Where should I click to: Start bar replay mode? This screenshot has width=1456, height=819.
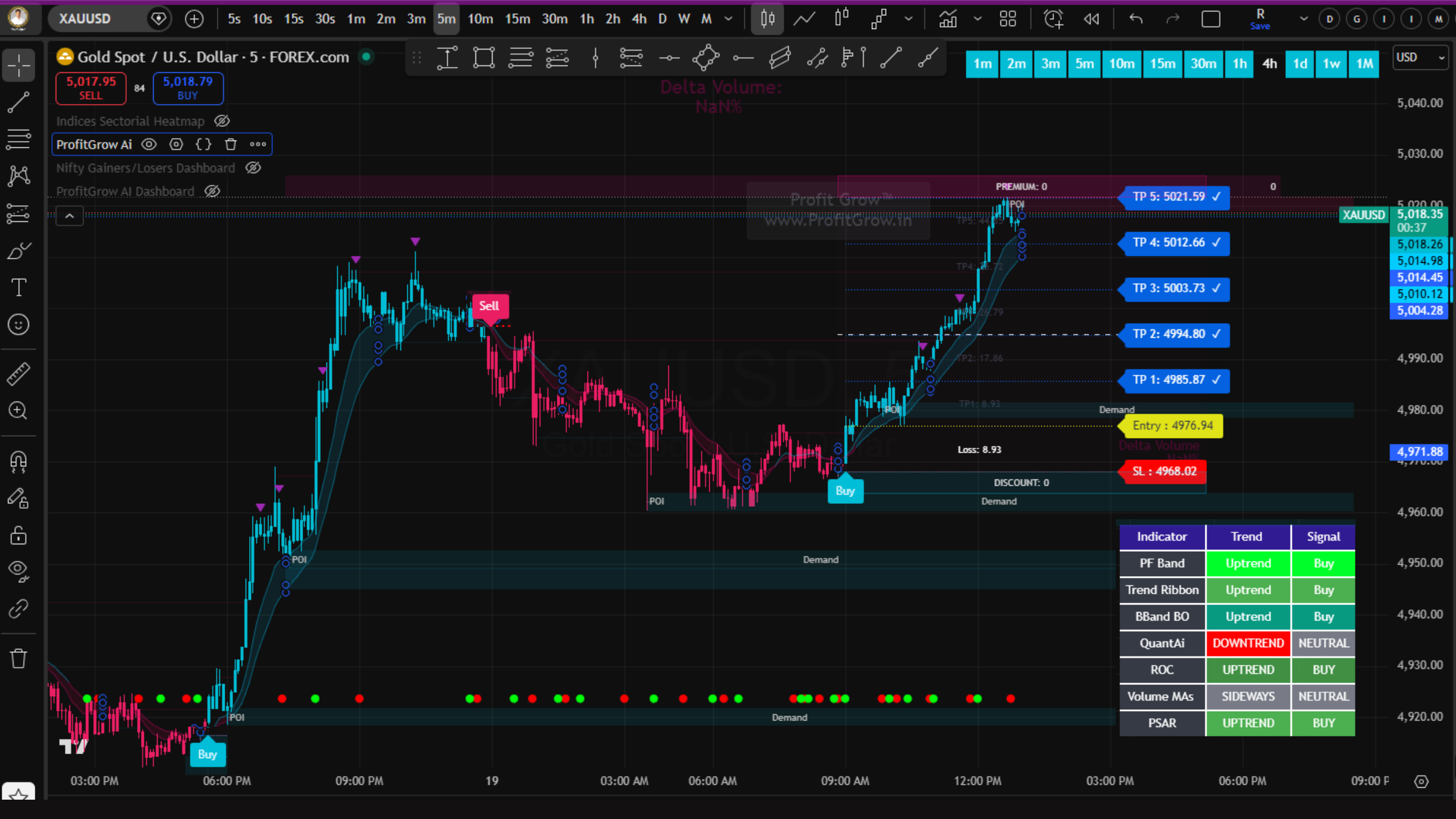pyautogui.click(x=1091, y=19)
